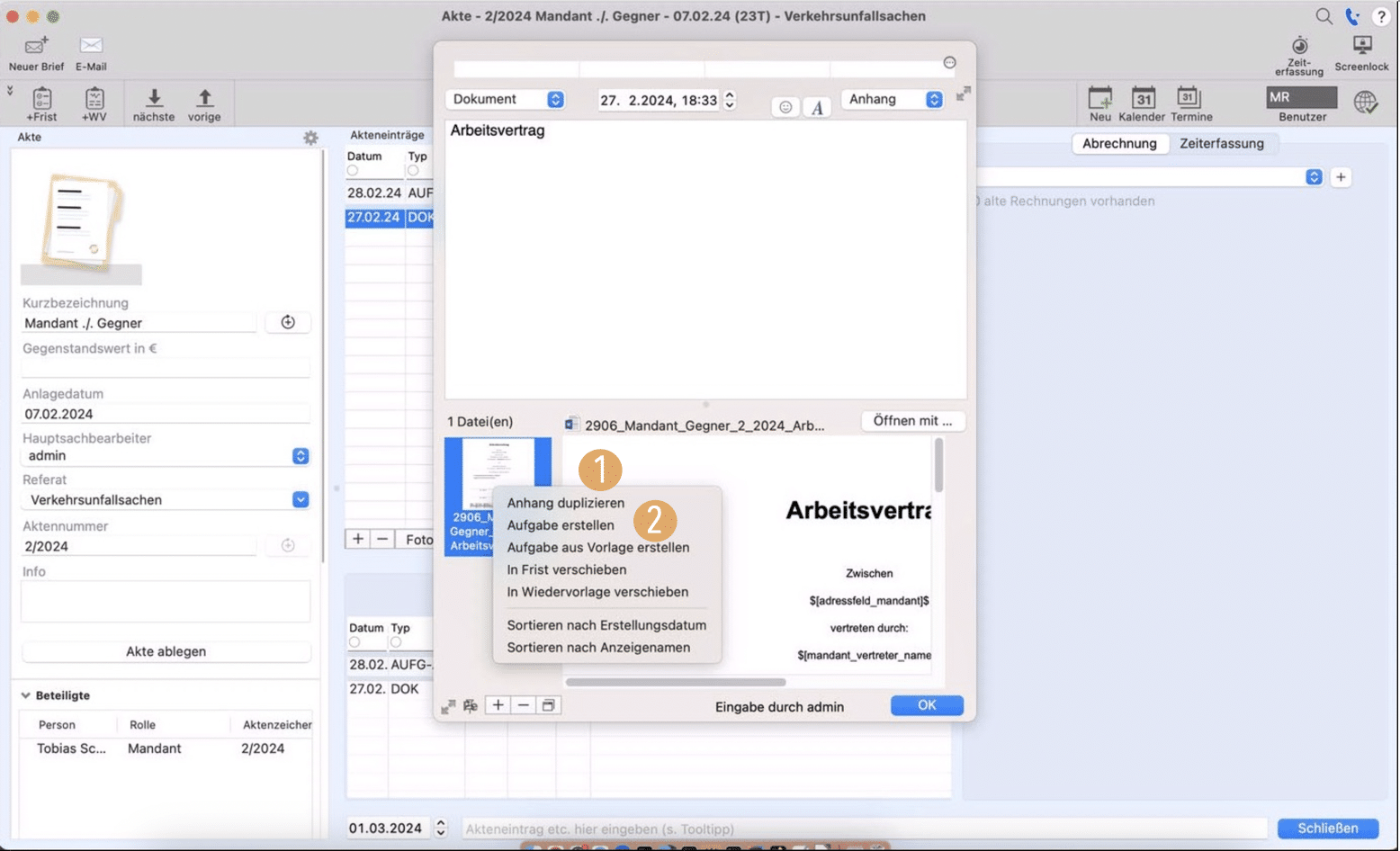The height and width of the screenshot is (851, 1400).
Task: Remove attachment with dialog minus button
Action: click(x=523, y=705)
